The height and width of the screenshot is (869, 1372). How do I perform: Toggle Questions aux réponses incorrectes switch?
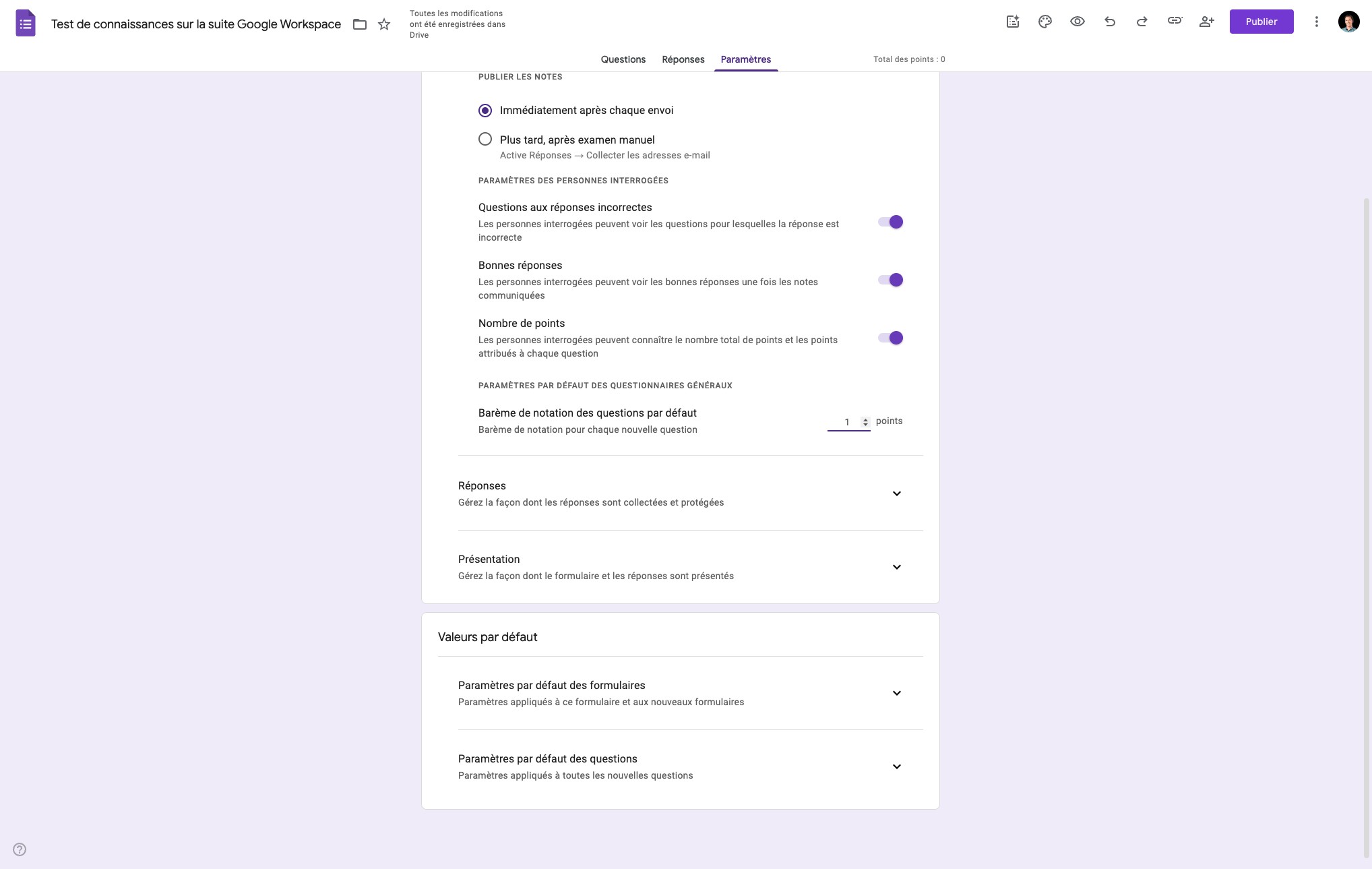pyautogui.click(x=890, y=222)
